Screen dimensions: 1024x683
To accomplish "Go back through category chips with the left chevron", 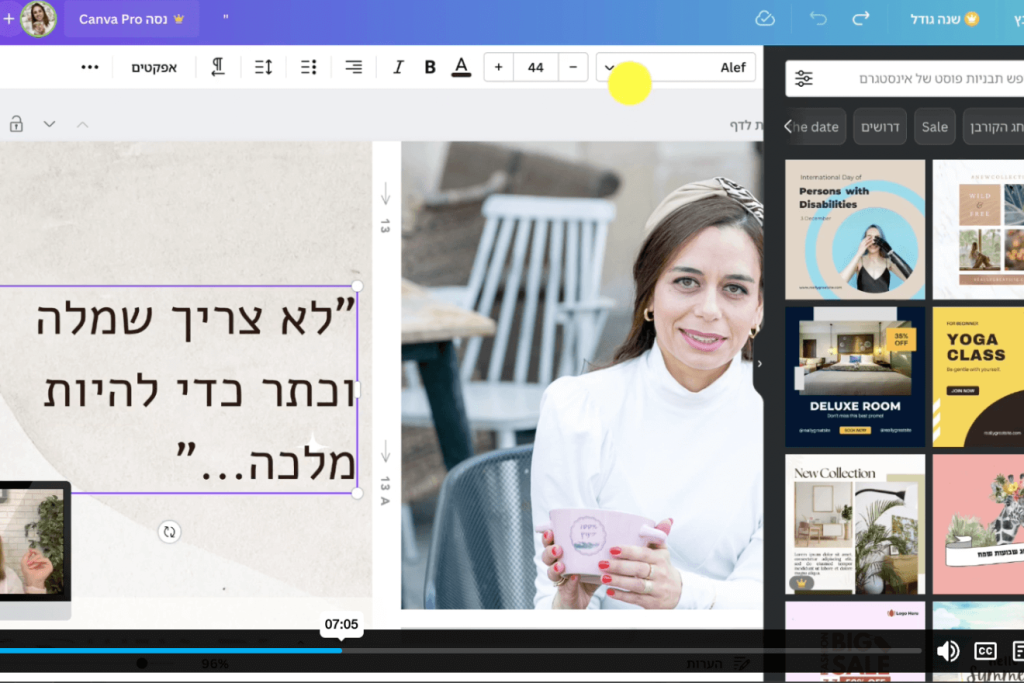I will click(788, 127).
